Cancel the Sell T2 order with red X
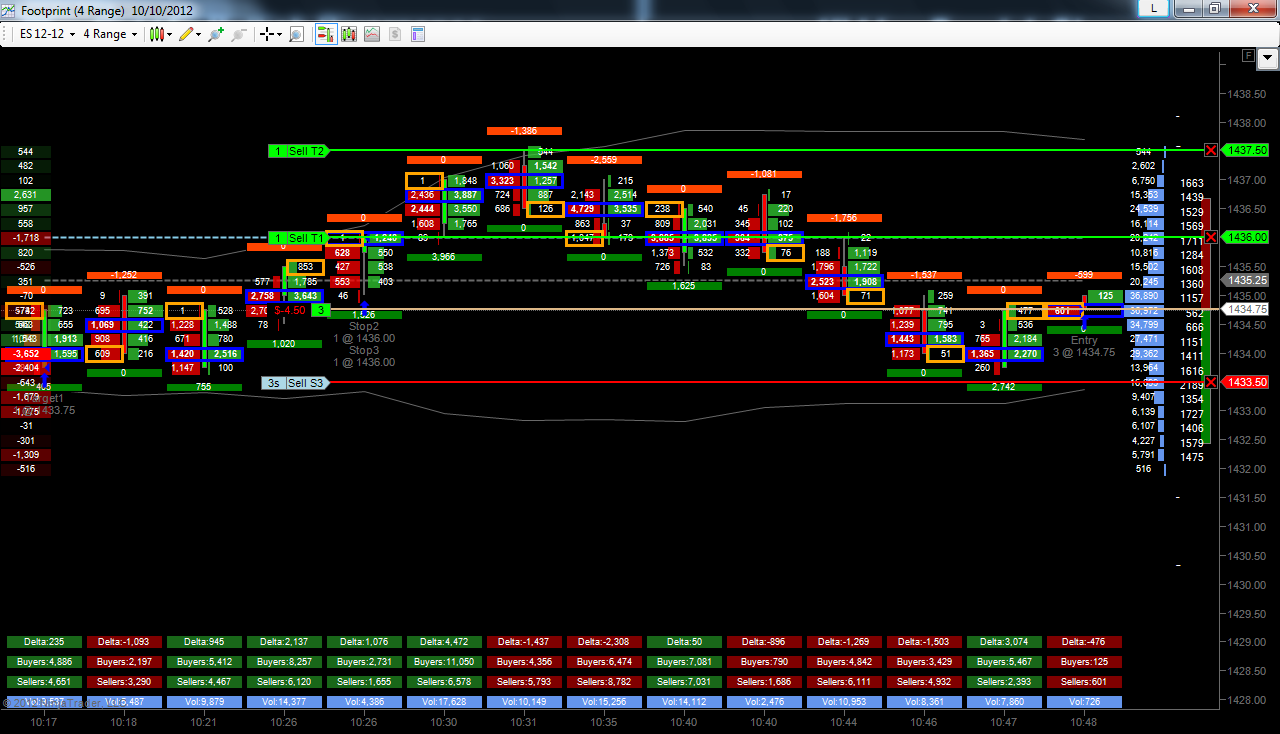This screenshot has width=1280, height=734. coord(1211,150)
